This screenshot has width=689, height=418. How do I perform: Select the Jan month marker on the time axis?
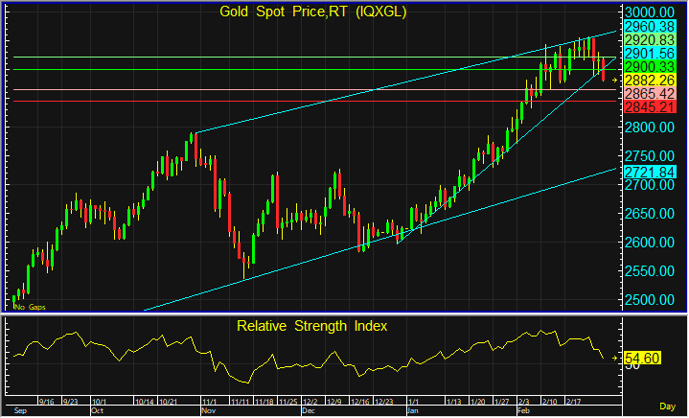pos(412,410)
